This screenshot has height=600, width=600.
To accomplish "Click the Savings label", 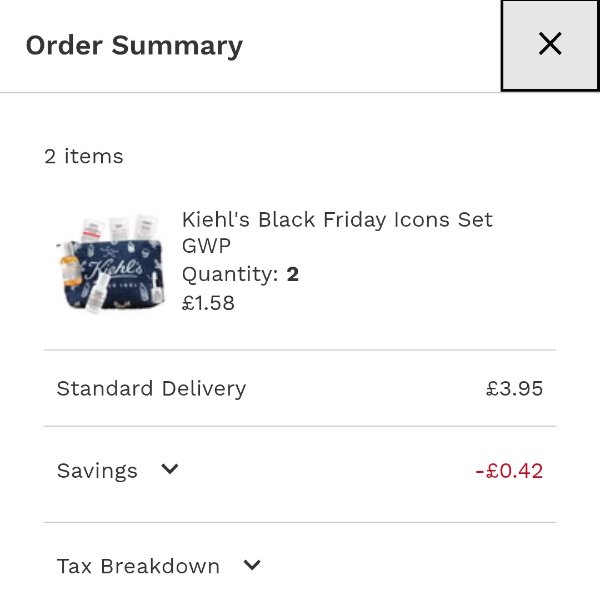I will click(x=97, y=471).
